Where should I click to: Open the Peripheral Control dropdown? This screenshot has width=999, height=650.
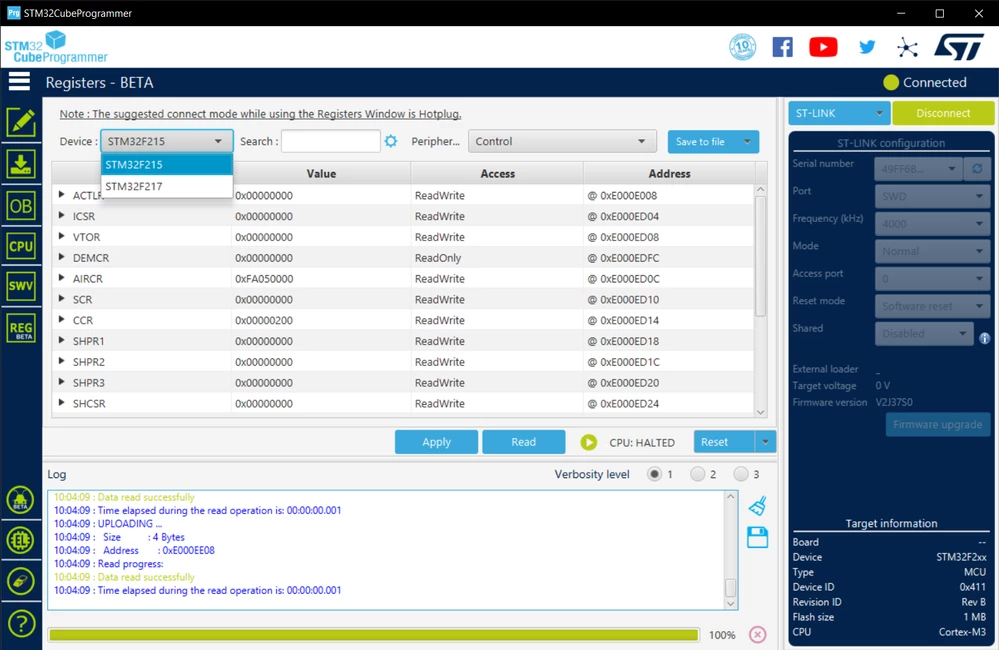pyautogui.click(x=562, y=141)
